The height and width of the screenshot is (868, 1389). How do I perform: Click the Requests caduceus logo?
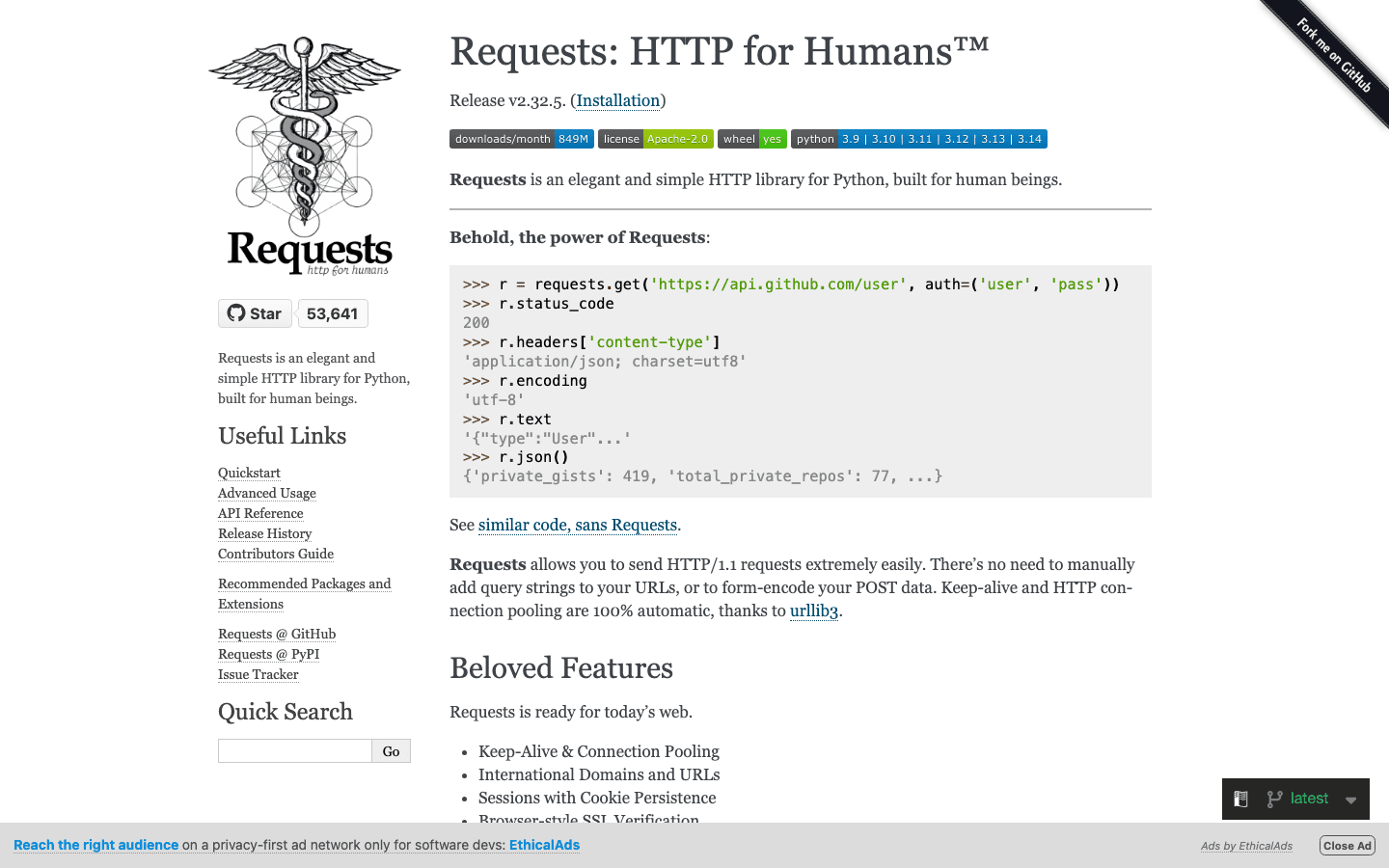(304, 154)
